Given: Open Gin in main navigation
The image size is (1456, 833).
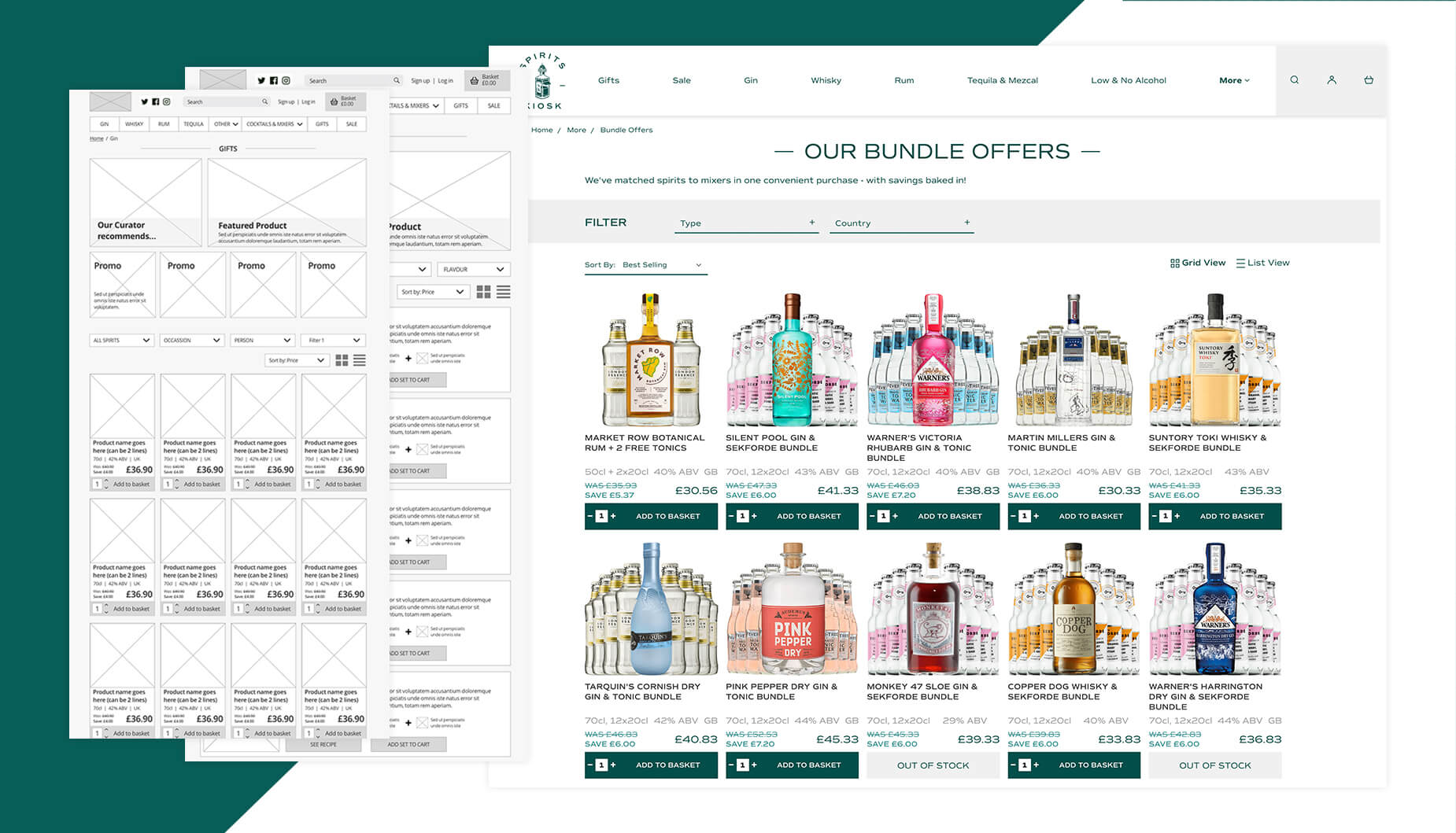Looking at the screenshot, I should click(x=751, y=80).
